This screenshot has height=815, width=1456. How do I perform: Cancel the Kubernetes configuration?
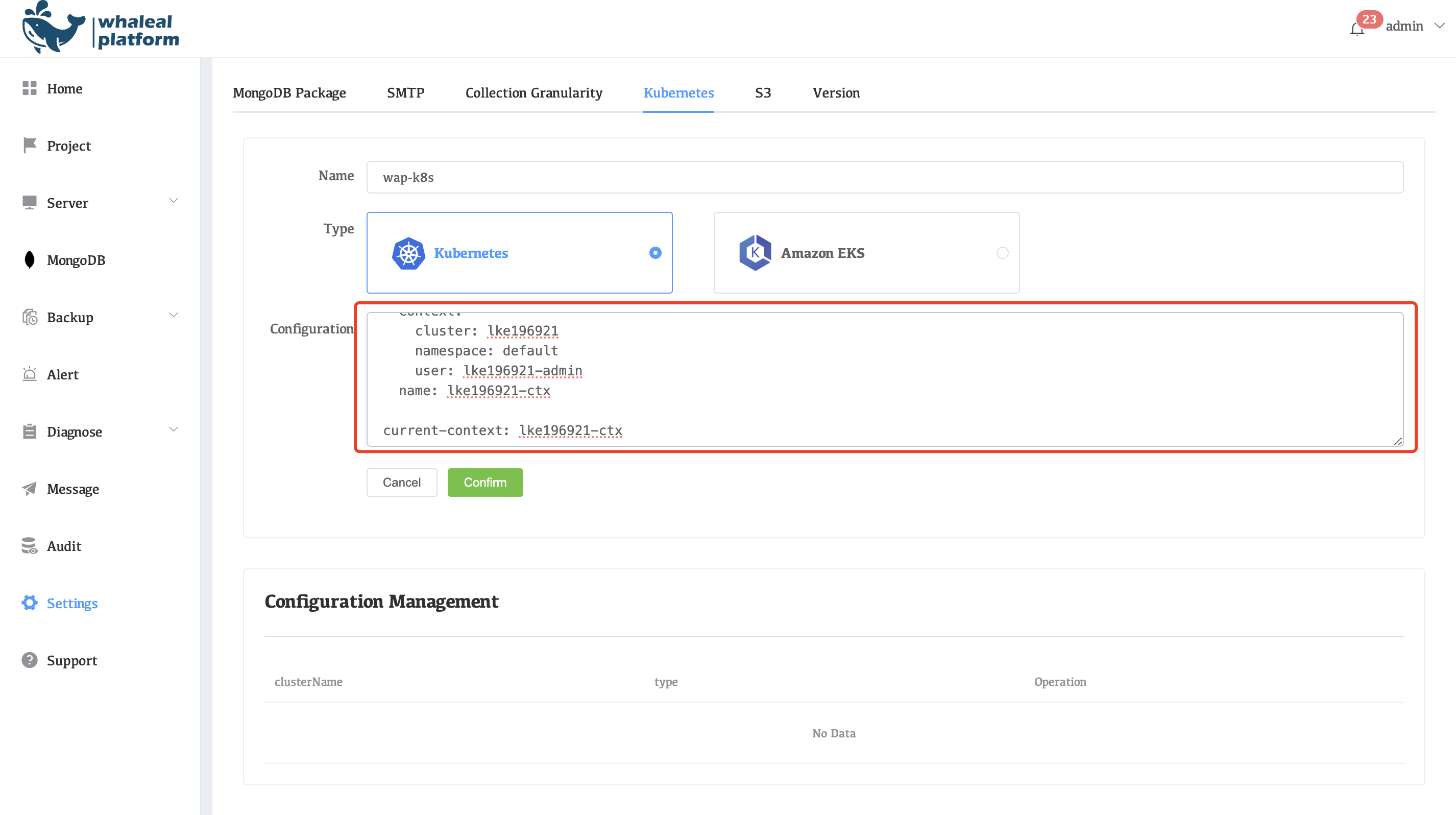pyautogui.click(x=401, y=482)
